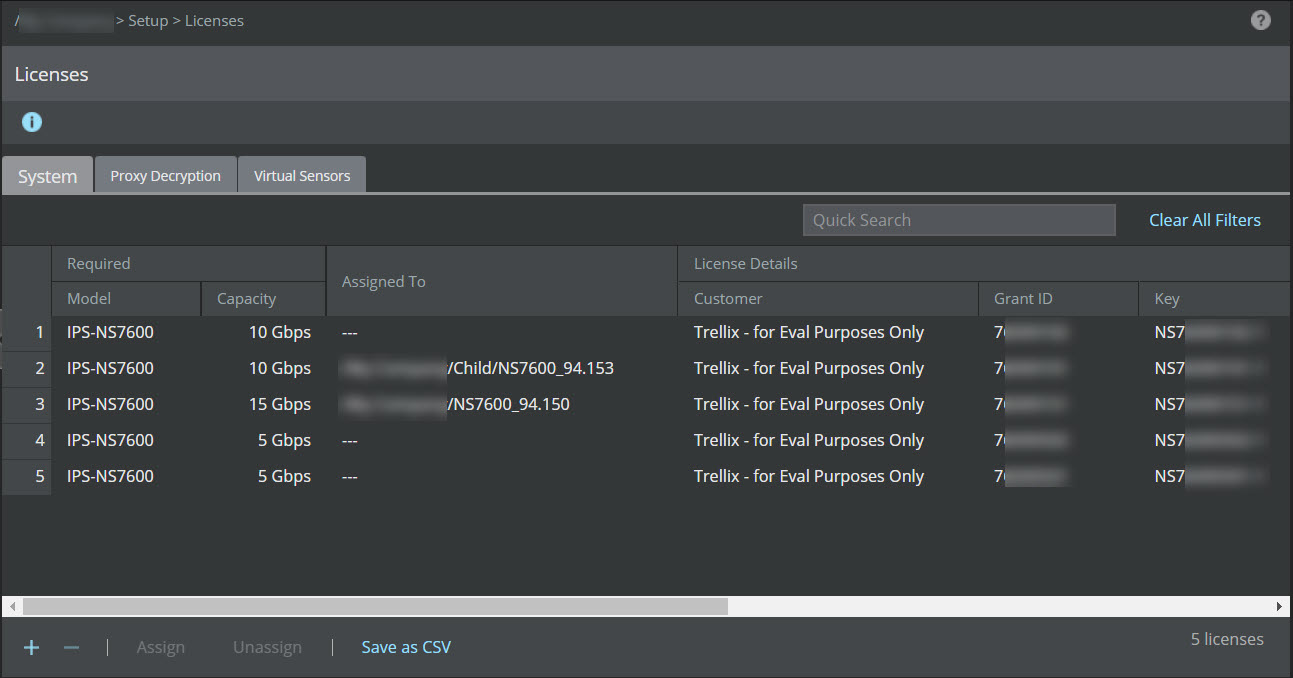
Task: Sort by the Model column header
Action: click(126, 298)
